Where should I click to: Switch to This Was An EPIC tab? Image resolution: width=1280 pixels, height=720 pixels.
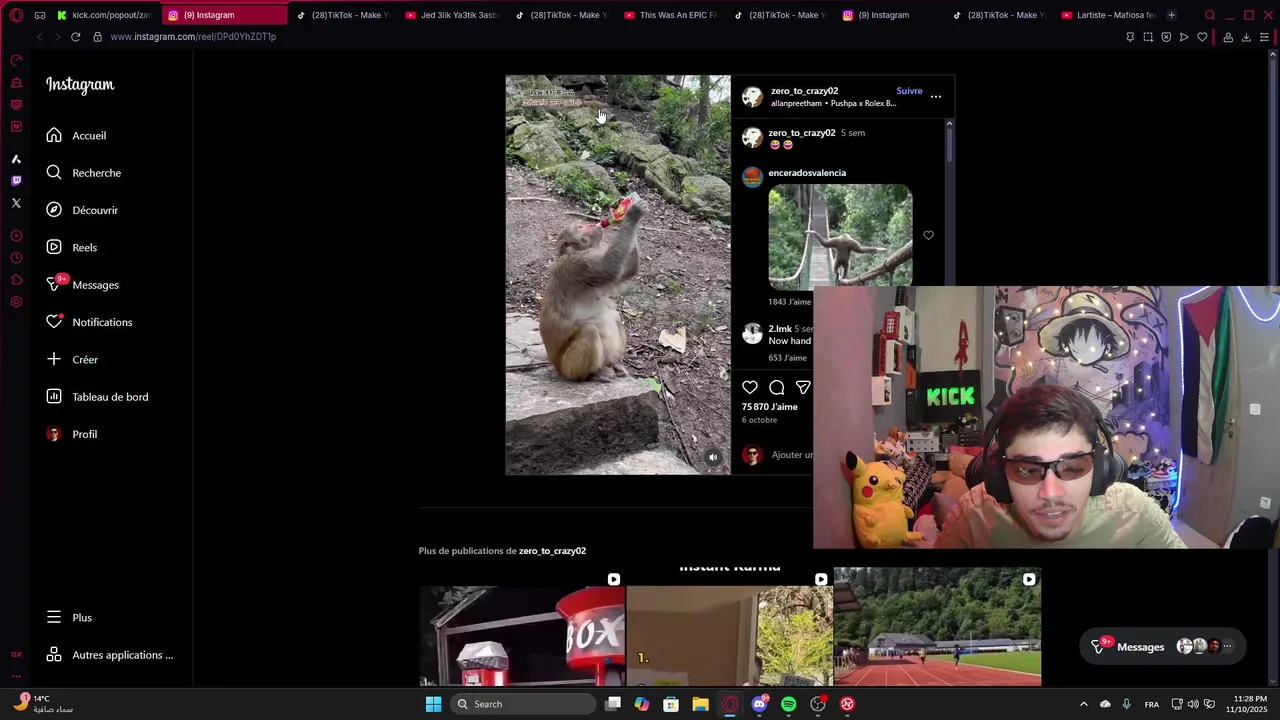click(669, 15)
